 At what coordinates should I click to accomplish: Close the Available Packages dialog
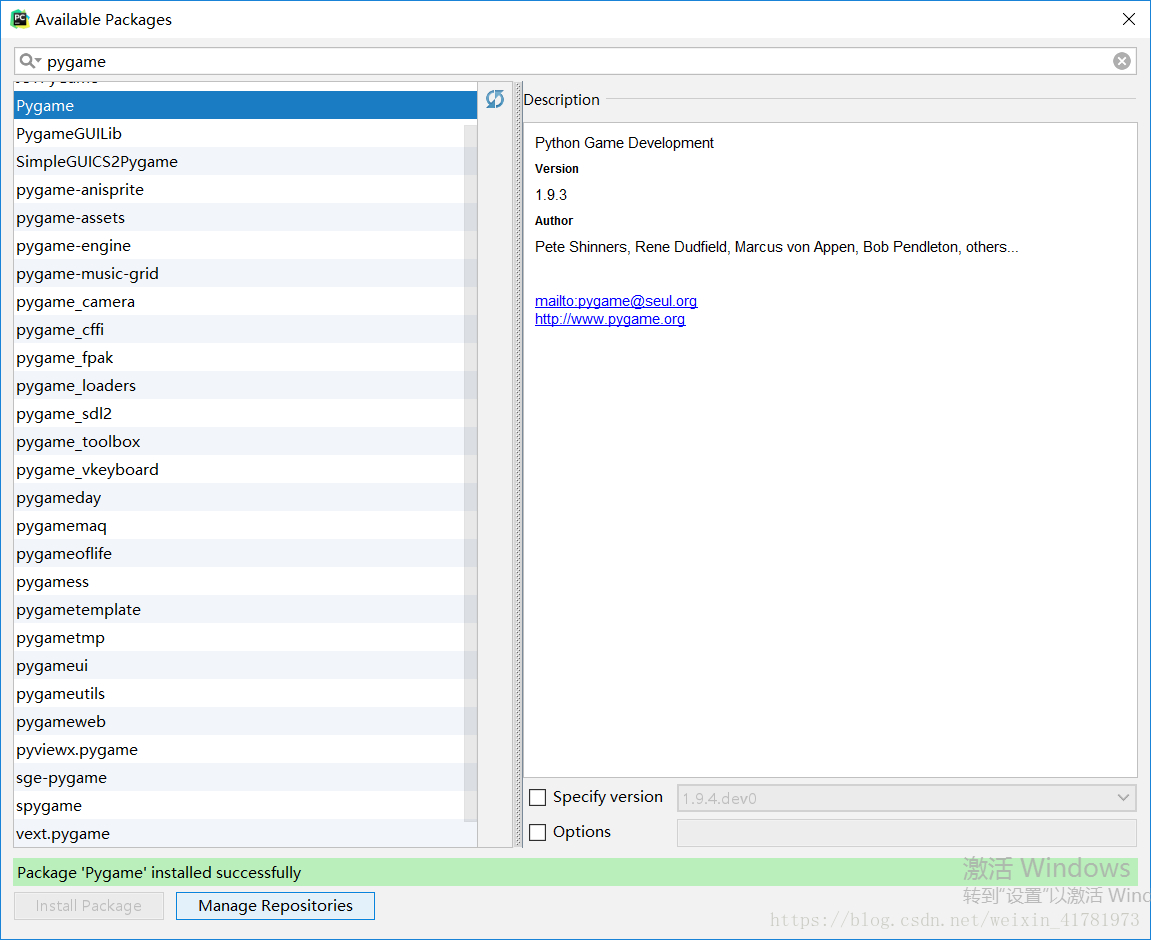[1128, 19]
